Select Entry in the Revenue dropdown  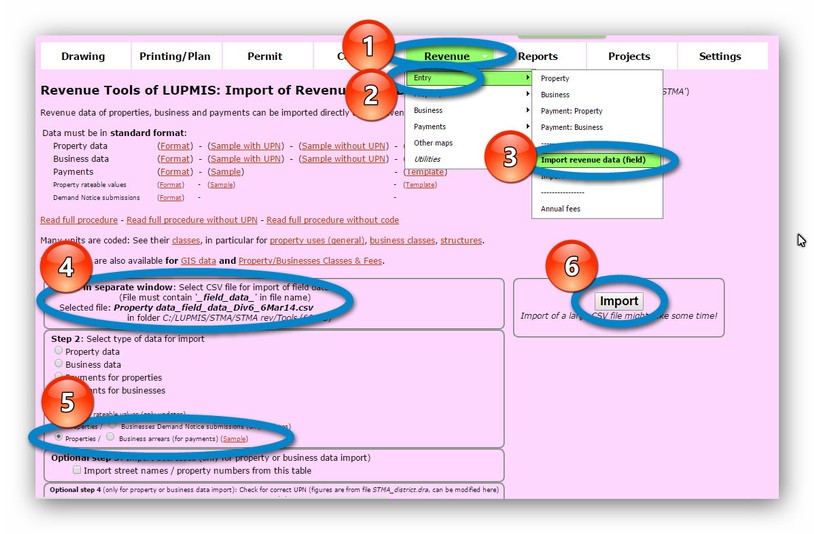tap(468, 78)
